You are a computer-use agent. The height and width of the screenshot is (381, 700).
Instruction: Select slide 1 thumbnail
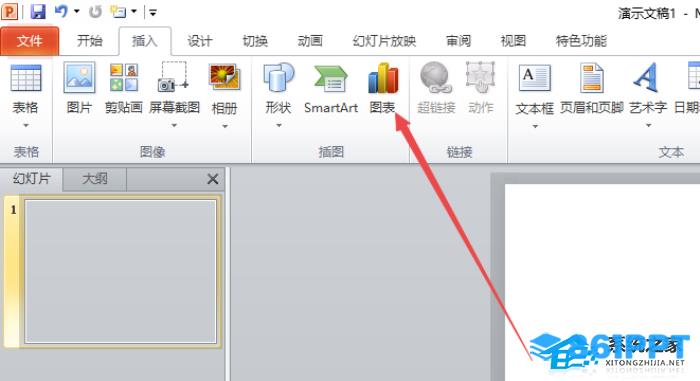[121, 271]
